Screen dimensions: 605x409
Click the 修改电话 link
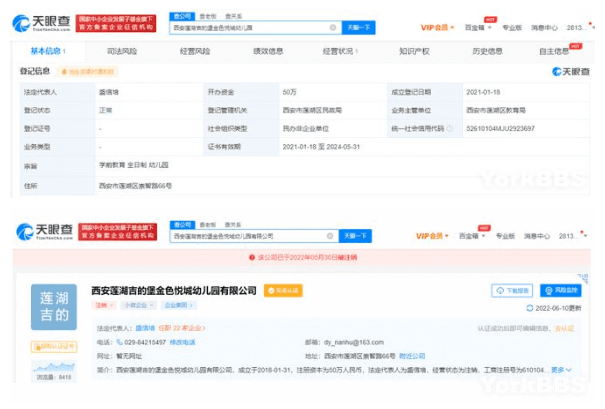[x=183, y=342]
